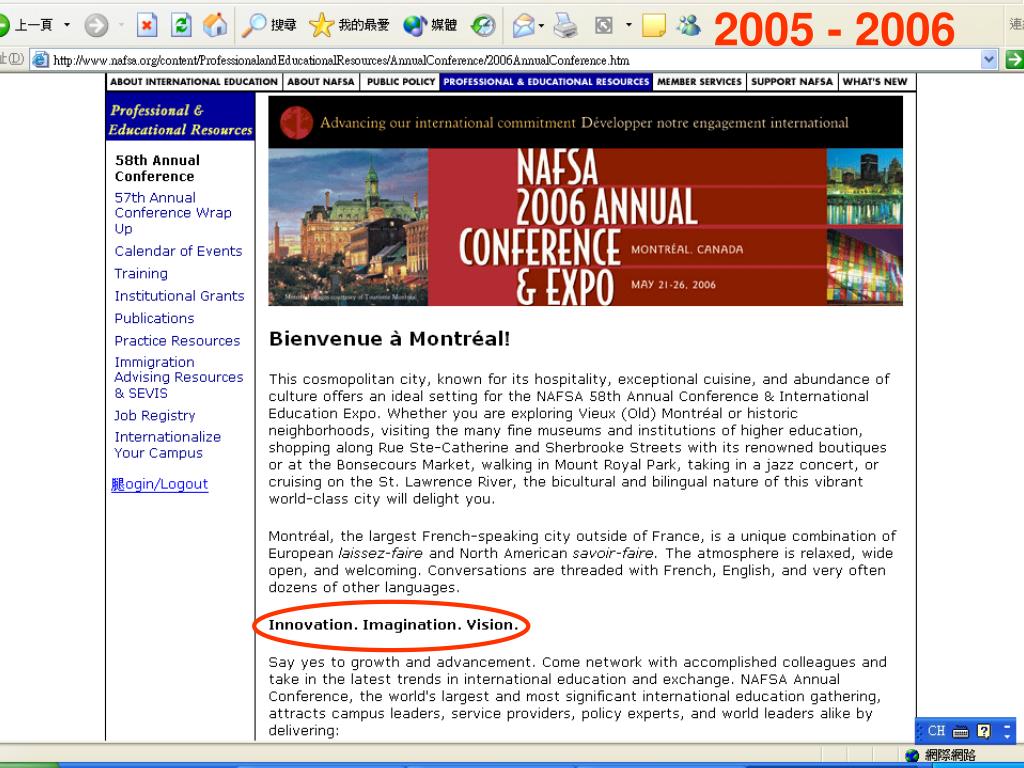Expand the address bar dropdown arrow
The image size is (1024, 768).
pyautogui.click(x=989, y=60)
